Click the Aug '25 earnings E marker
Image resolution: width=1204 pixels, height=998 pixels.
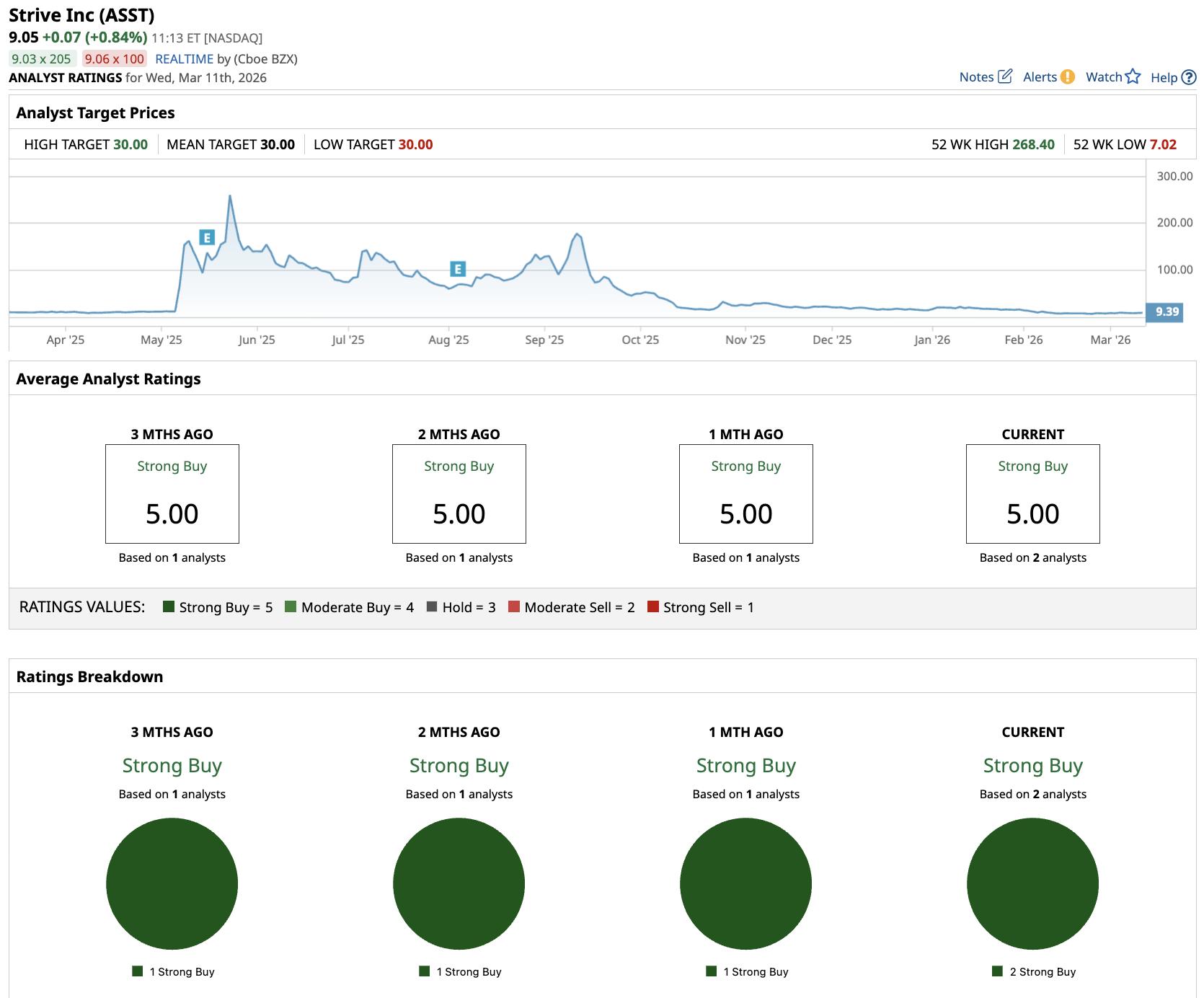click(x=457, y=269)
